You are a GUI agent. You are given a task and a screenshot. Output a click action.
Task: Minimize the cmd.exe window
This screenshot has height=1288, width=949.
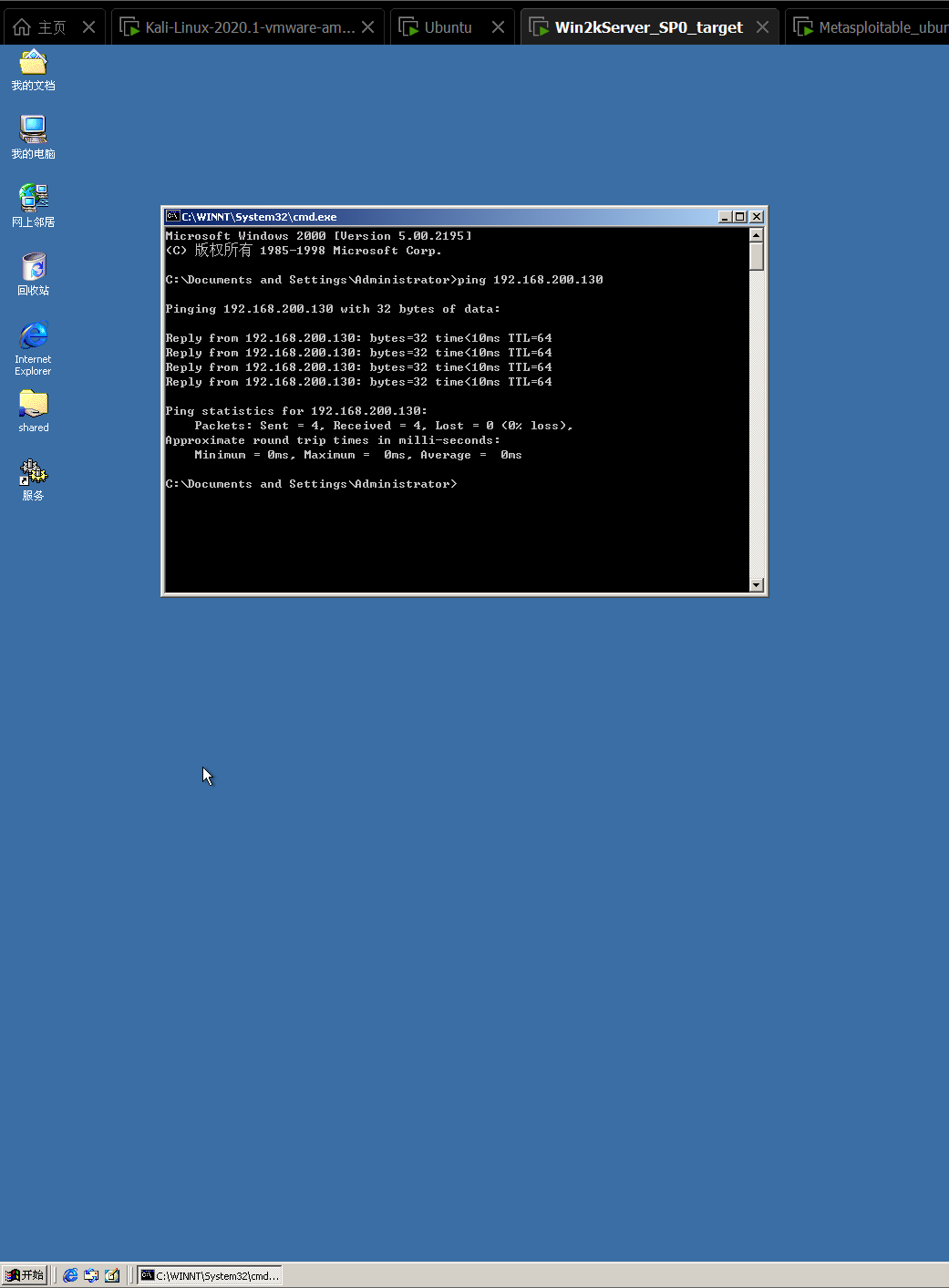pos(725,217)
